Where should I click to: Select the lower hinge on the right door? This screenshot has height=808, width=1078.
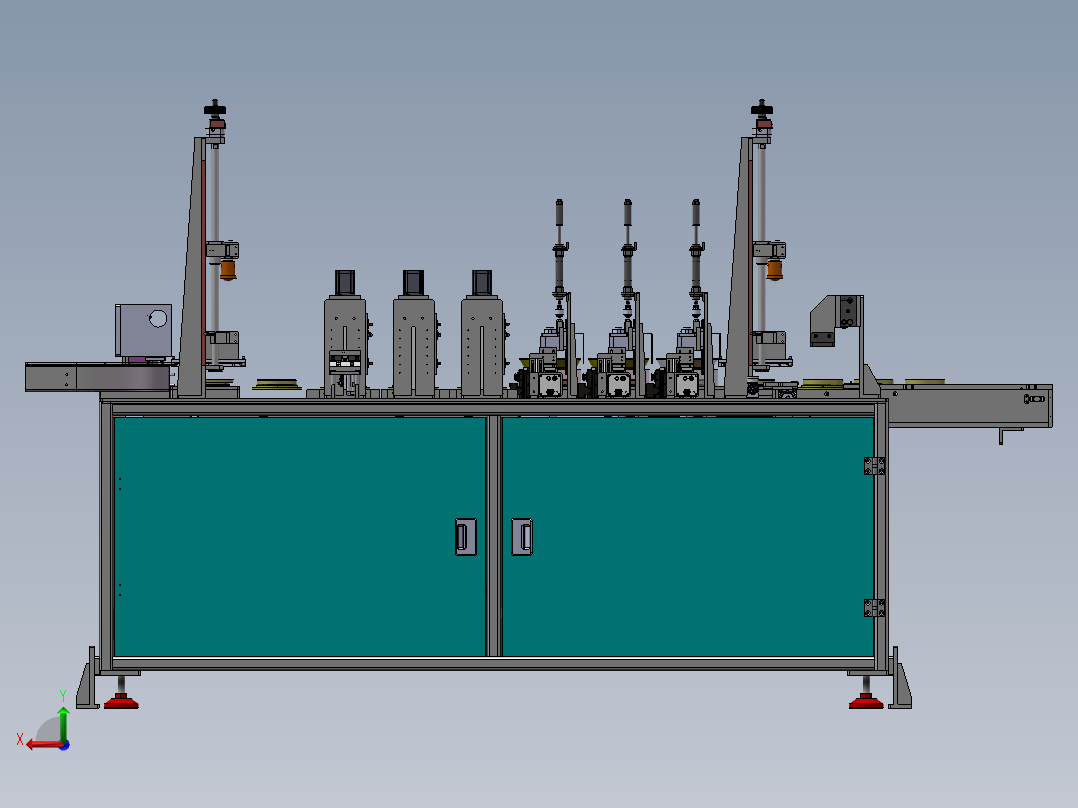(x=874, y=607)
